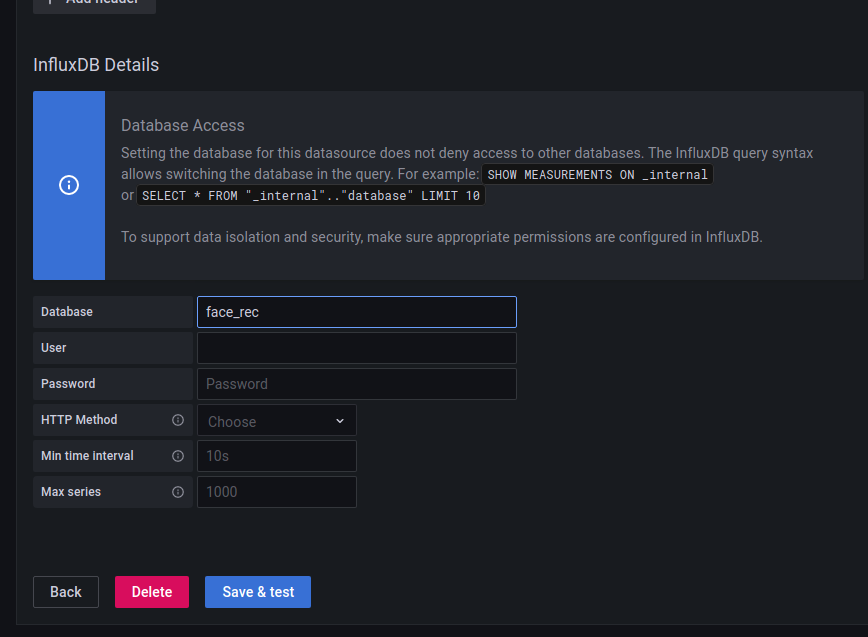Image resolution: width=868 pixels, height=637 pixels.
Task: Click the Min time interval info icon
Action: [x=178, y=456]
